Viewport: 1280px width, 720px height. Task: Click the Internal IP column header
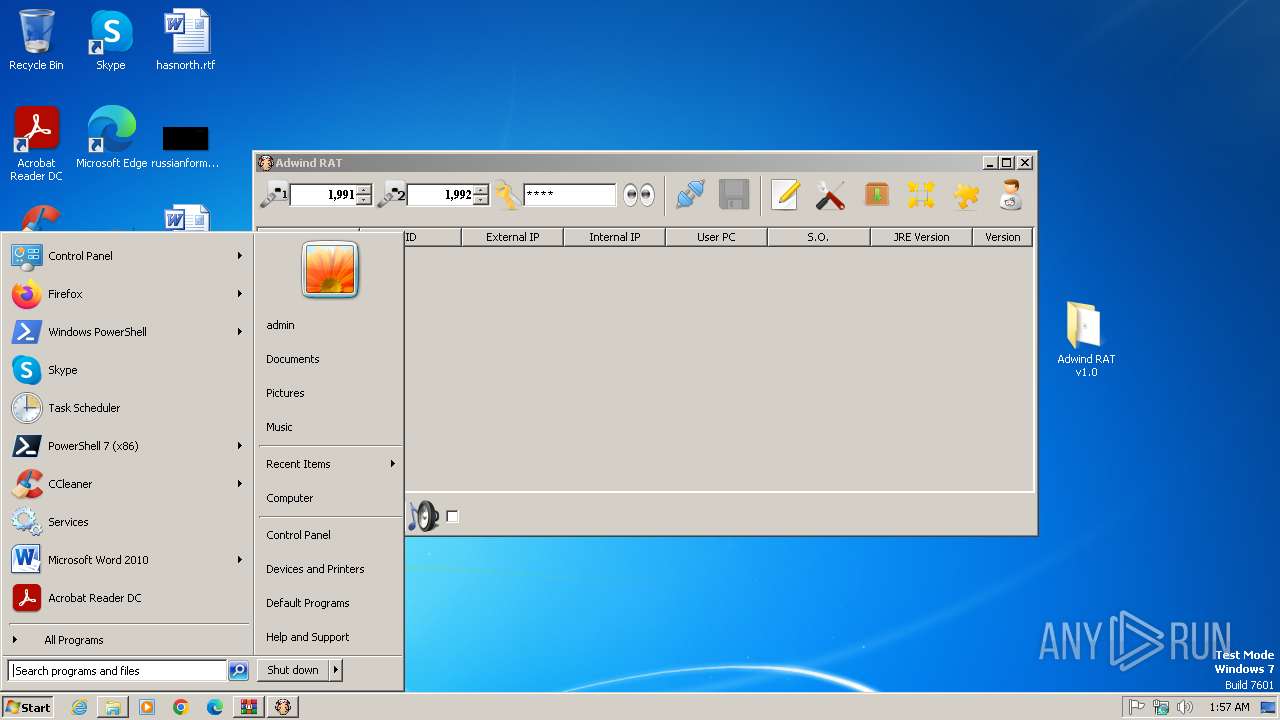click(x=614, y=237)
